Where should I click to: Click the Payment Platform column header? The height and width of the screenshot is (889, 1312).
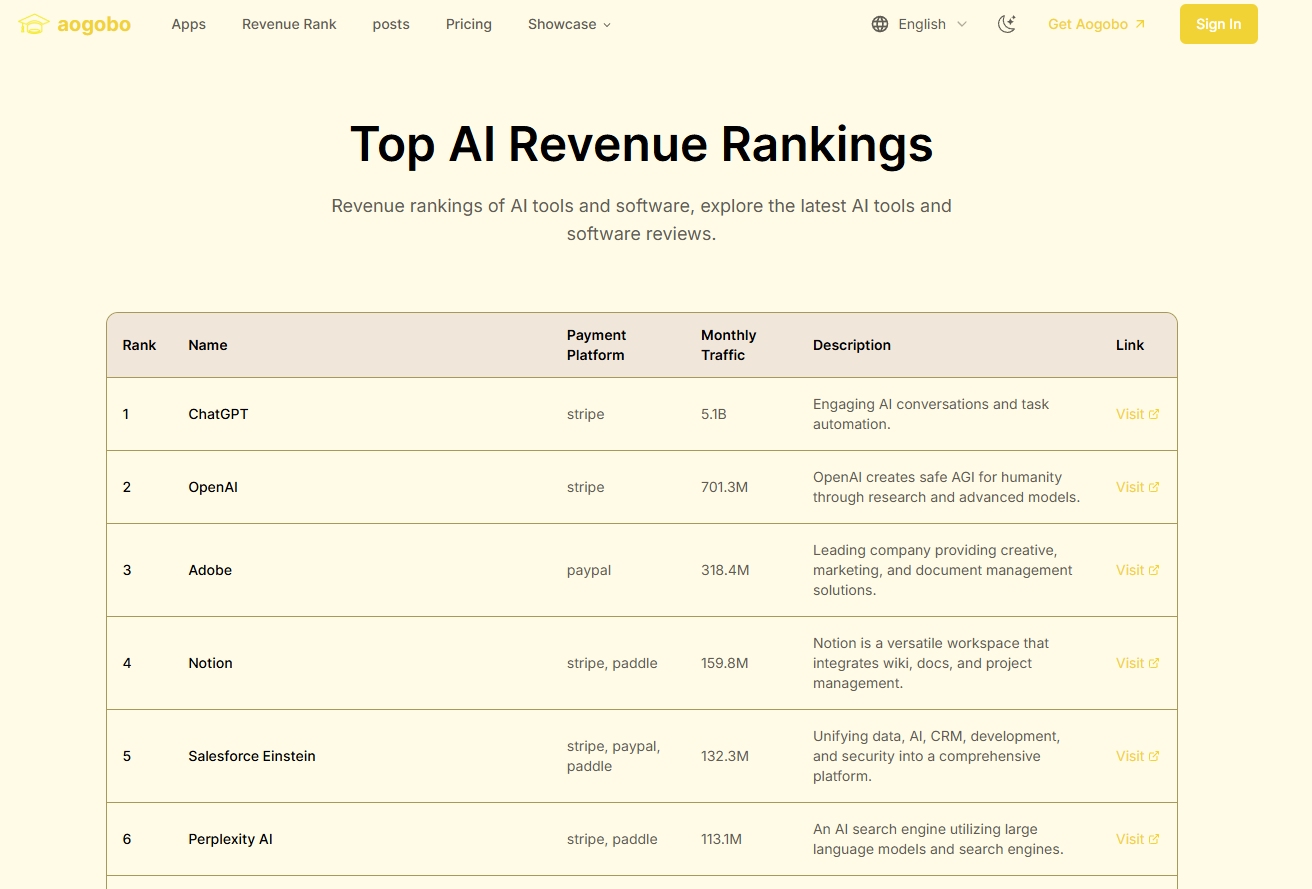596,345
